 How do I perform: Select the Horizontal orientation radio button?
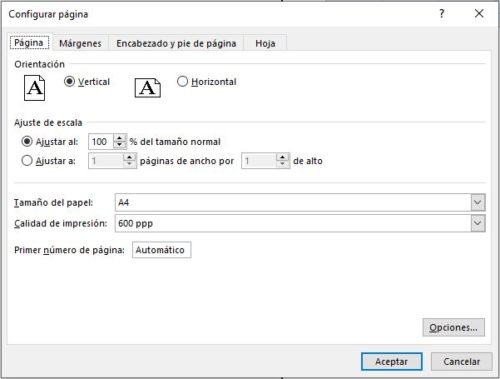click(x=182, y=82)
